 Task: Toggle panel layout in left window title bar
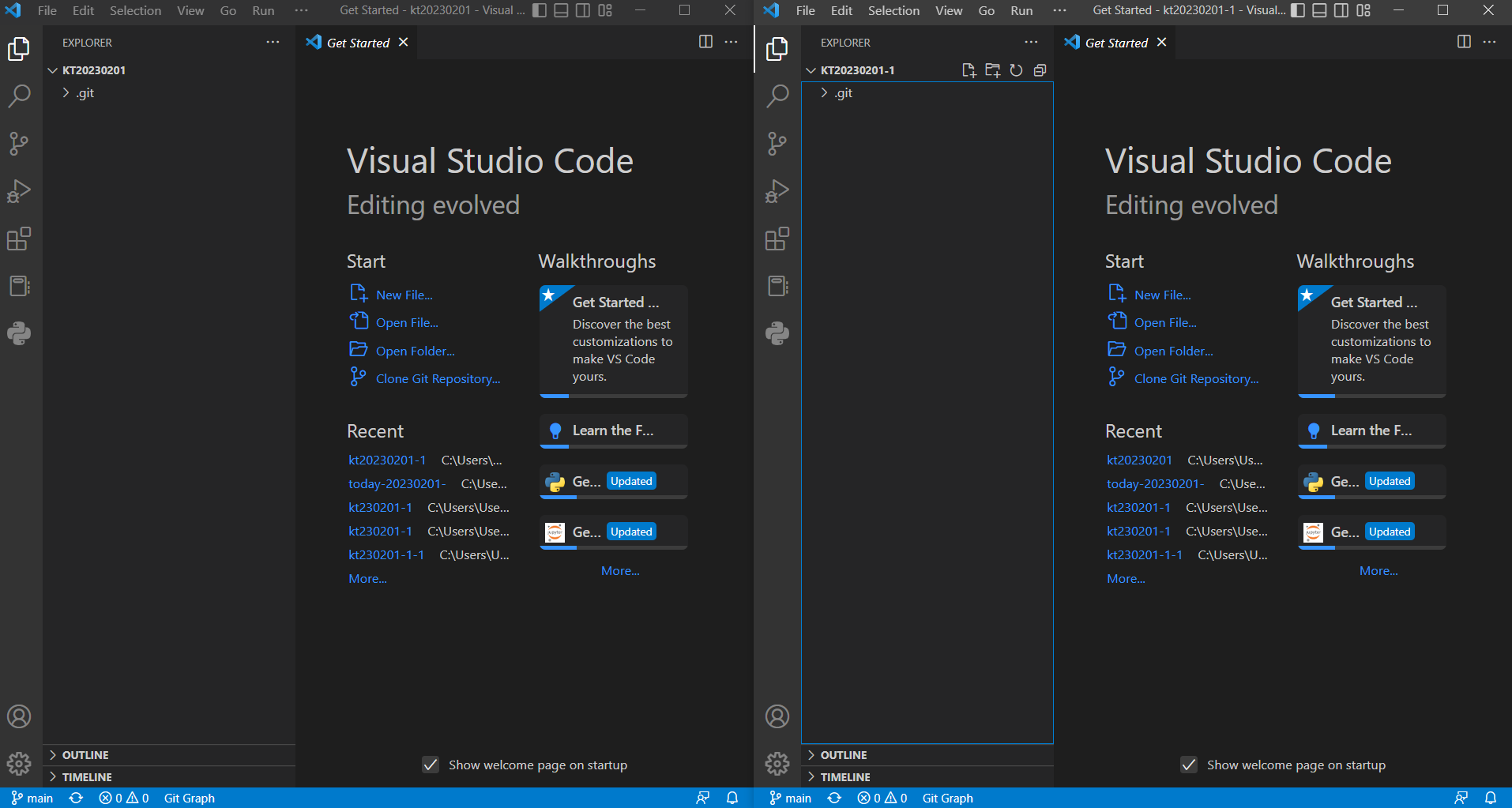click(561, 10)
